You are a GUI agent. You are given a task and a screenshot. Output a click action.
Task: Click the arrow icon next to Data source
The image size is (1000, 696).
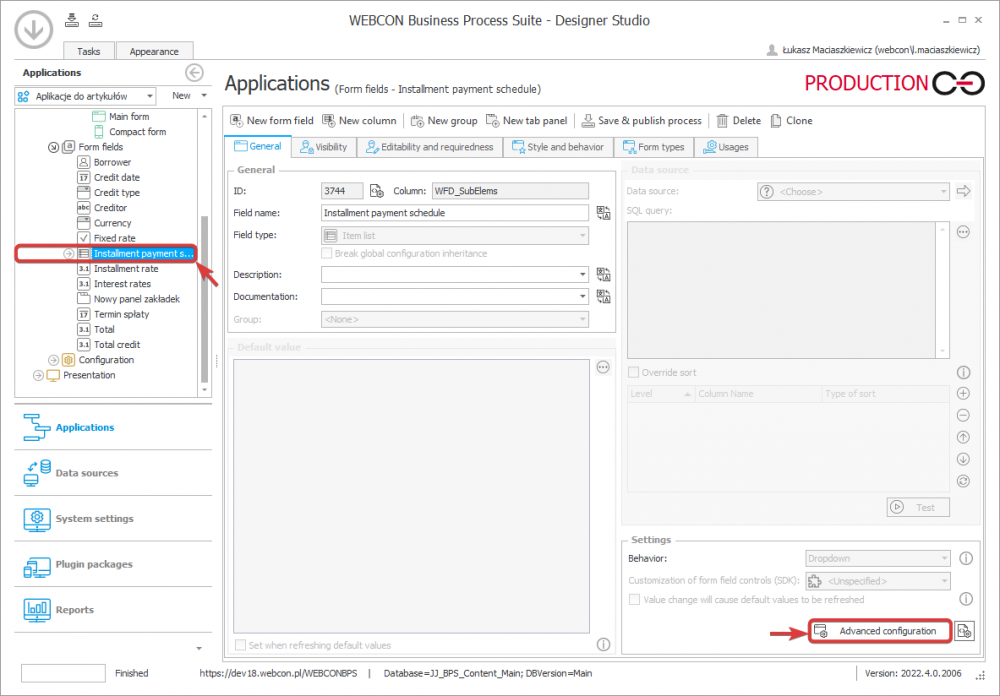coord(964,191)
